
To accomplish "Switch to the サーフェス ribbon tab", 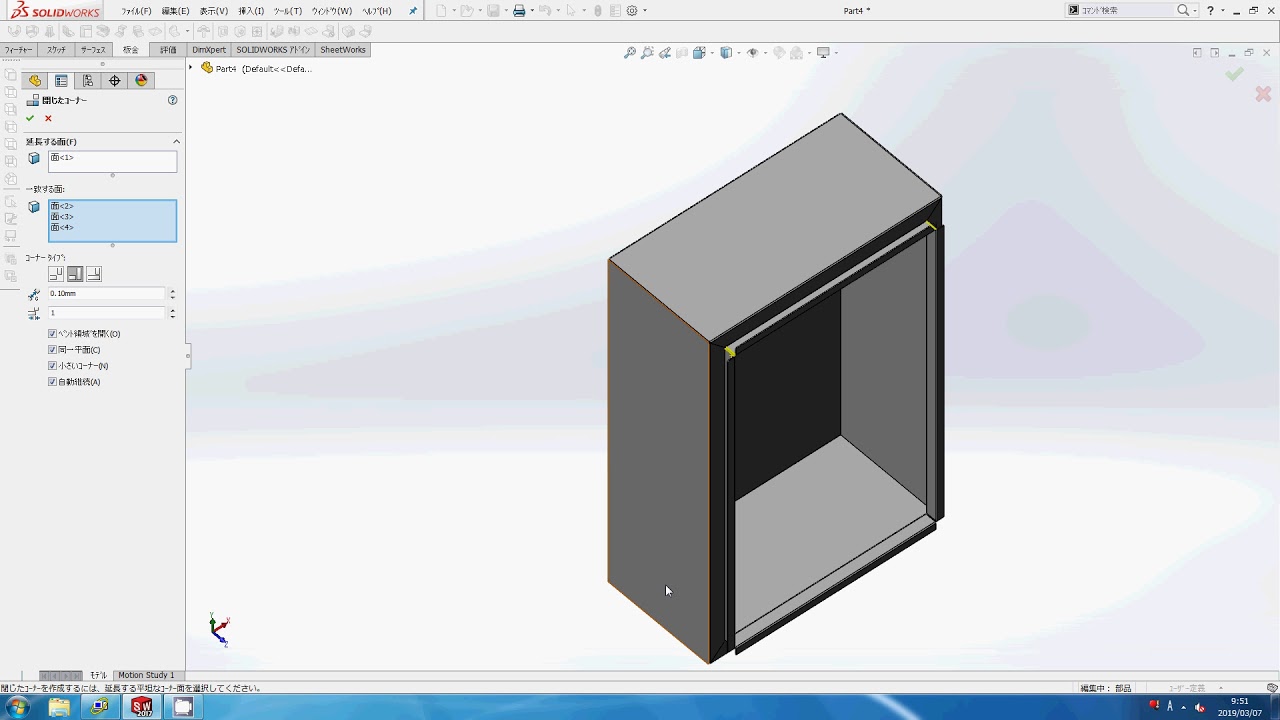I will (x=93, y=50).
